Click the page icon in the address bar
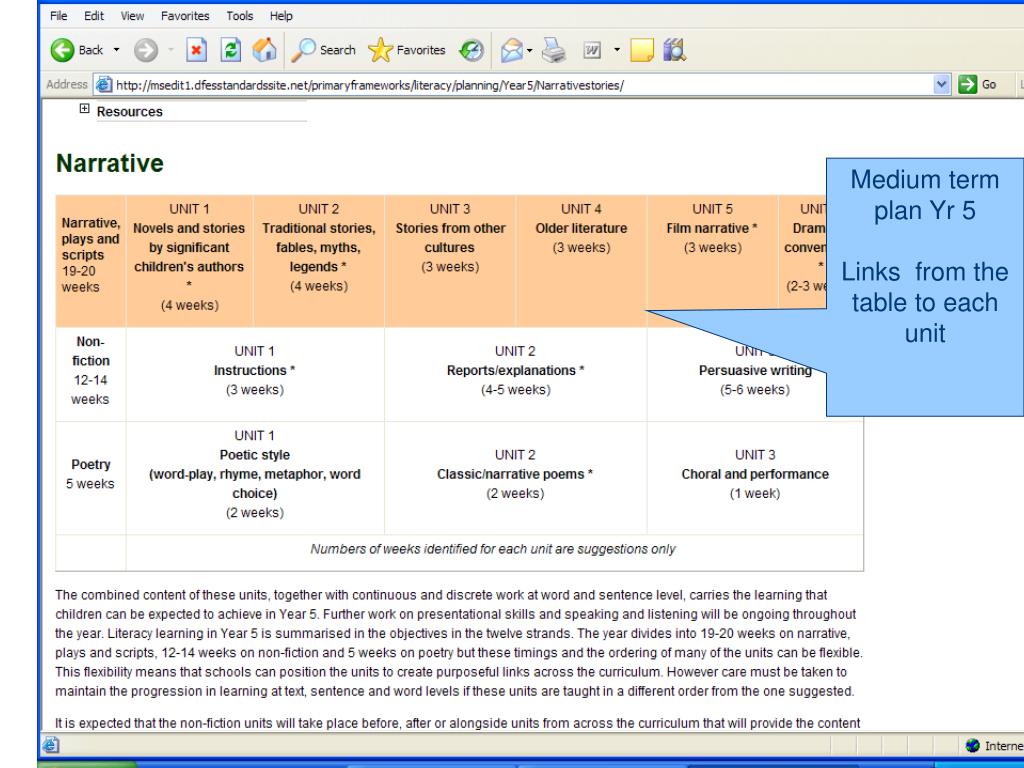 pos(103,85)
